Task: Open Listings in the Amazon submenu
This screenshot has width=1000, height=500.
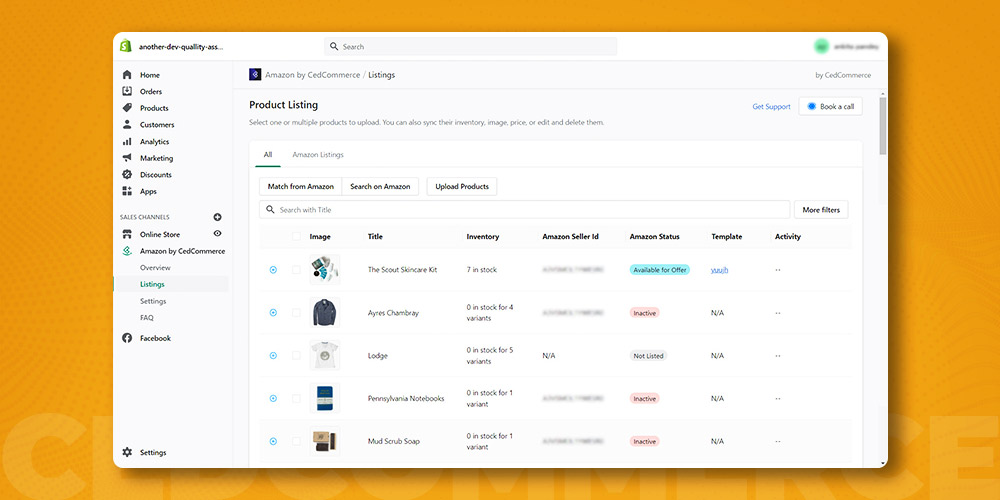Action: point(152,284)
